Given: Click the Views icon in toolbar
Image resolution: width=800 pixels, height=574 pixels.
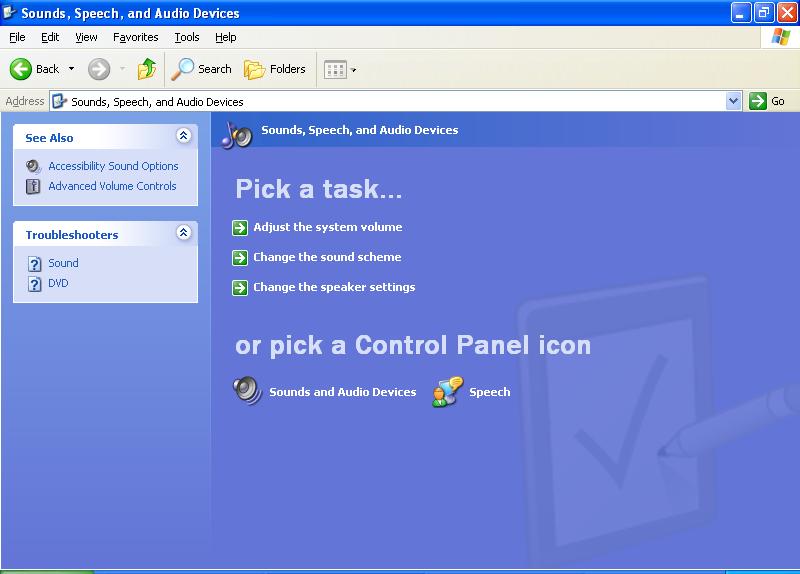Looking at the screenshot, I should tap(335, 69).
